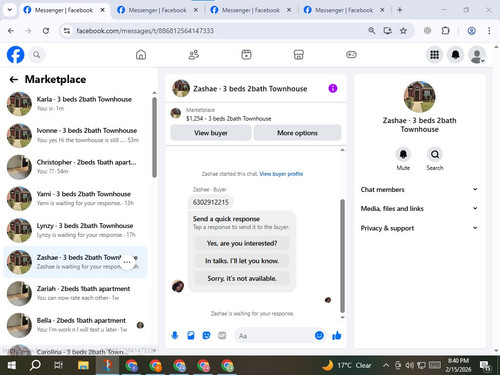500x375 pixels.
Task: Expand the Chat members section
Action: (419, 189)
